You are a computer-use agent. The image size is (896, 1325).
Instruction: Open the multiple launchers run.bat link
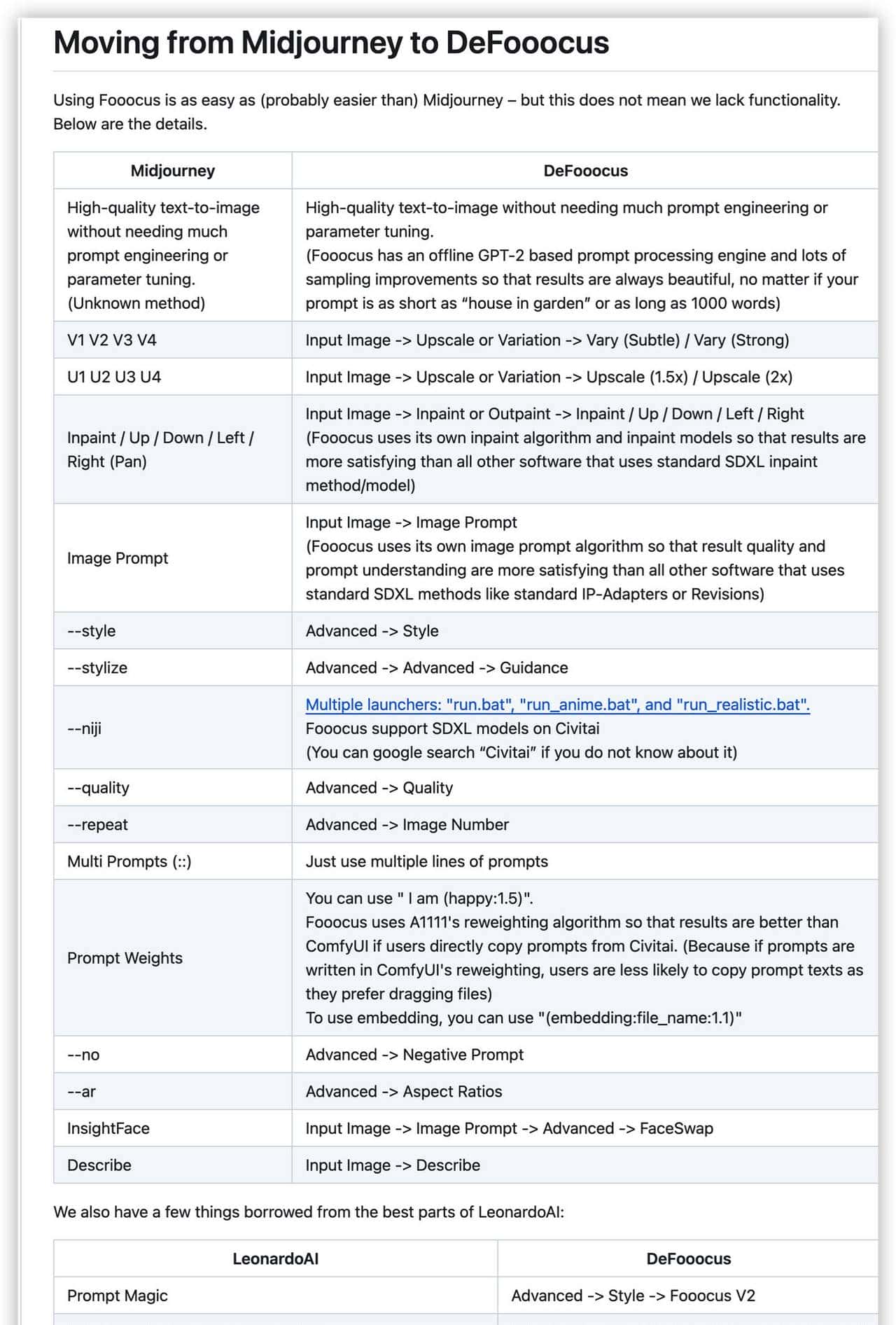557,705
